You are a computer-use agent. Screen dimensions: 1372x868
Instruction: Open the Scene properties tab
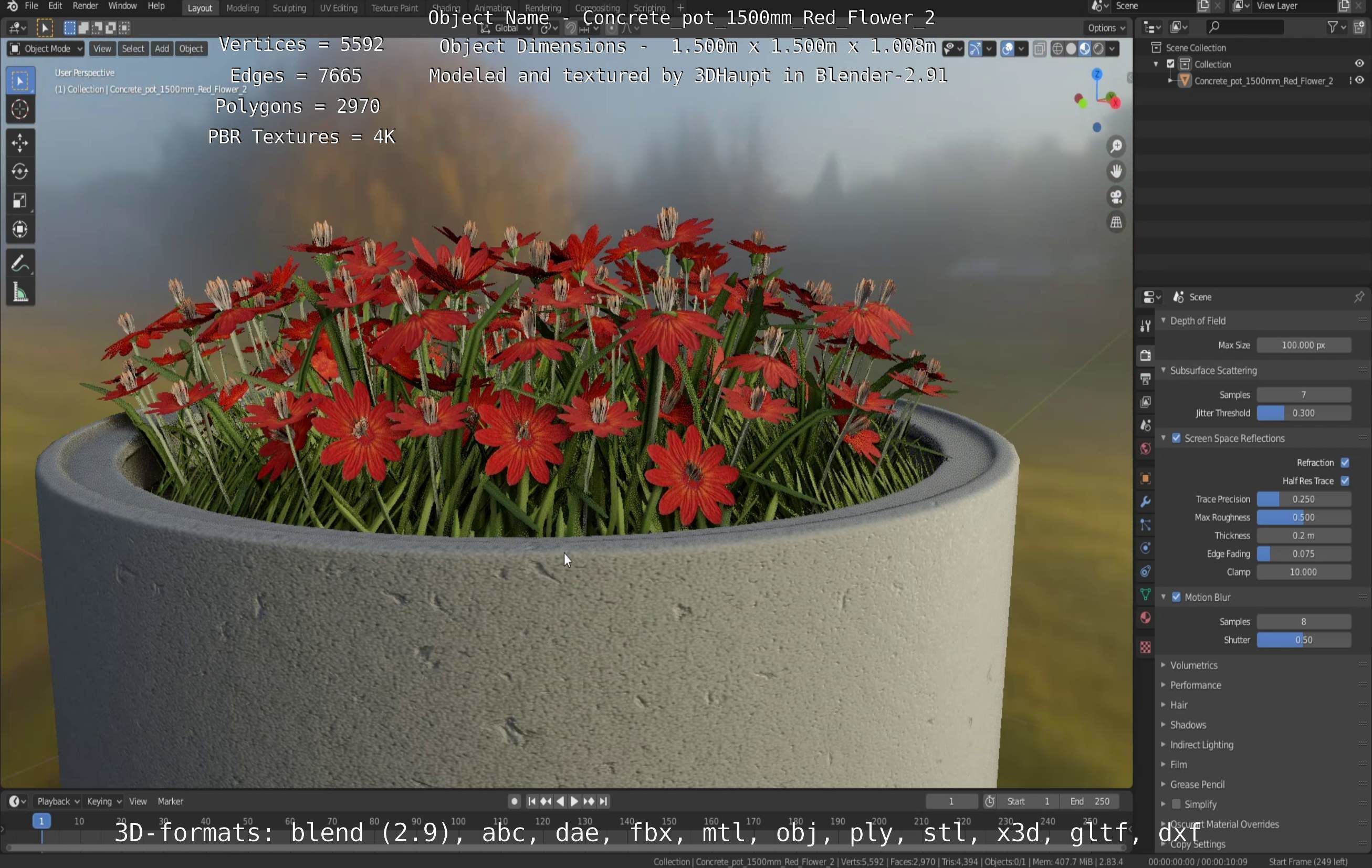[x=1145, y=425]
